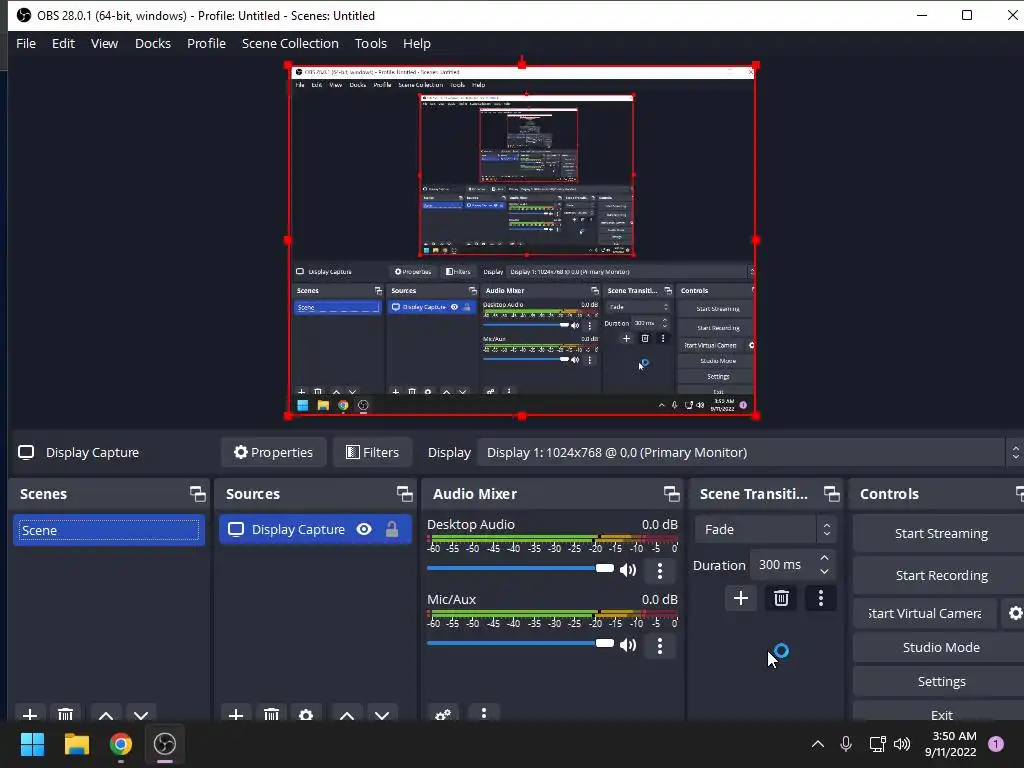This screenshot has height=768, width=1024.
Task: Open the taskbar clock and date
Action: (x=950, y=744)
